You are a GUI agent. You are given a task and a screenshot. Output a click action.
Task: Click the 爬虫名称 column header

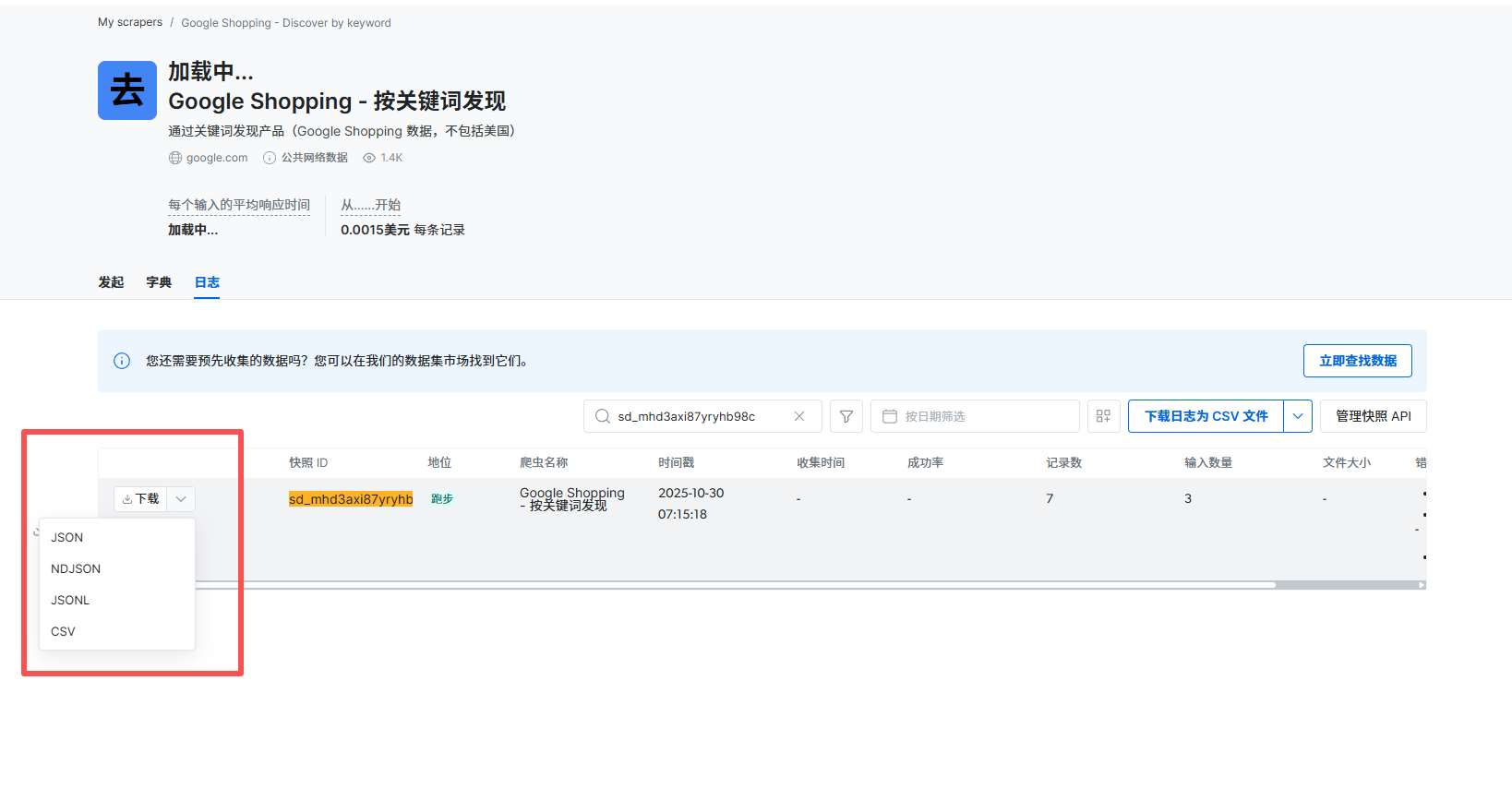click(544, 462)
